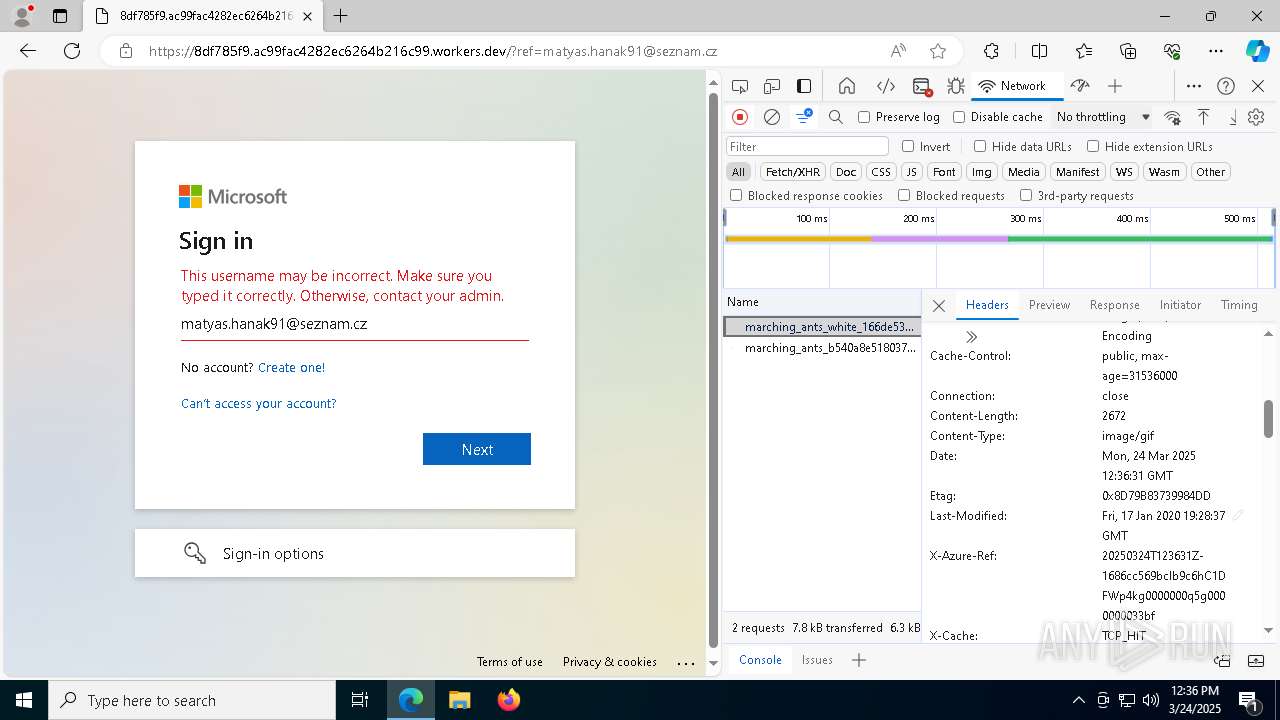Filter requests by Img type
Viewport: 1280px width, 720px height.
982,172
